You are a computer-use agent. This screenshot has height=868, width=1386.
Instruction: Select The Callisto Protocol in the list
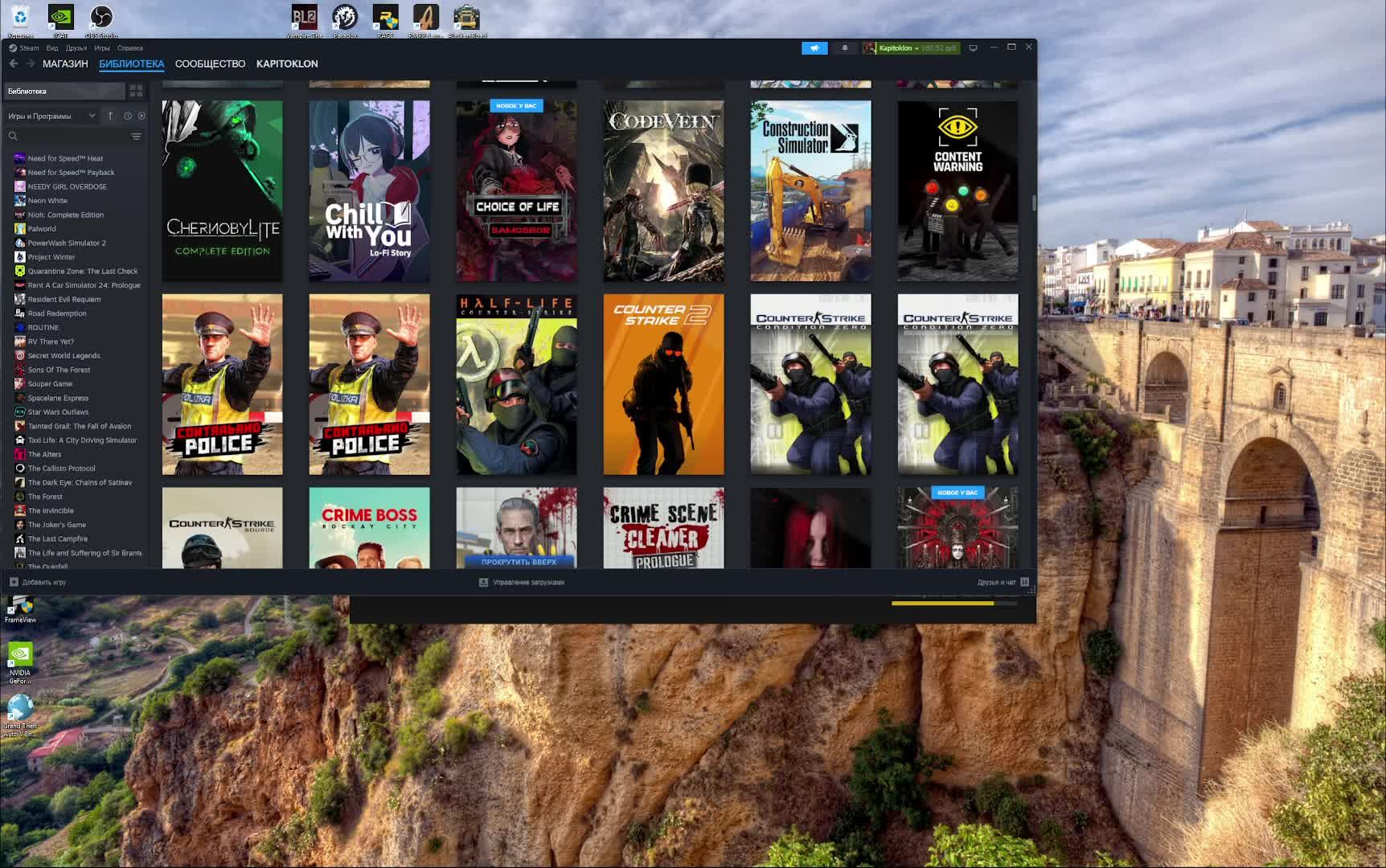(x=76, y=469)
